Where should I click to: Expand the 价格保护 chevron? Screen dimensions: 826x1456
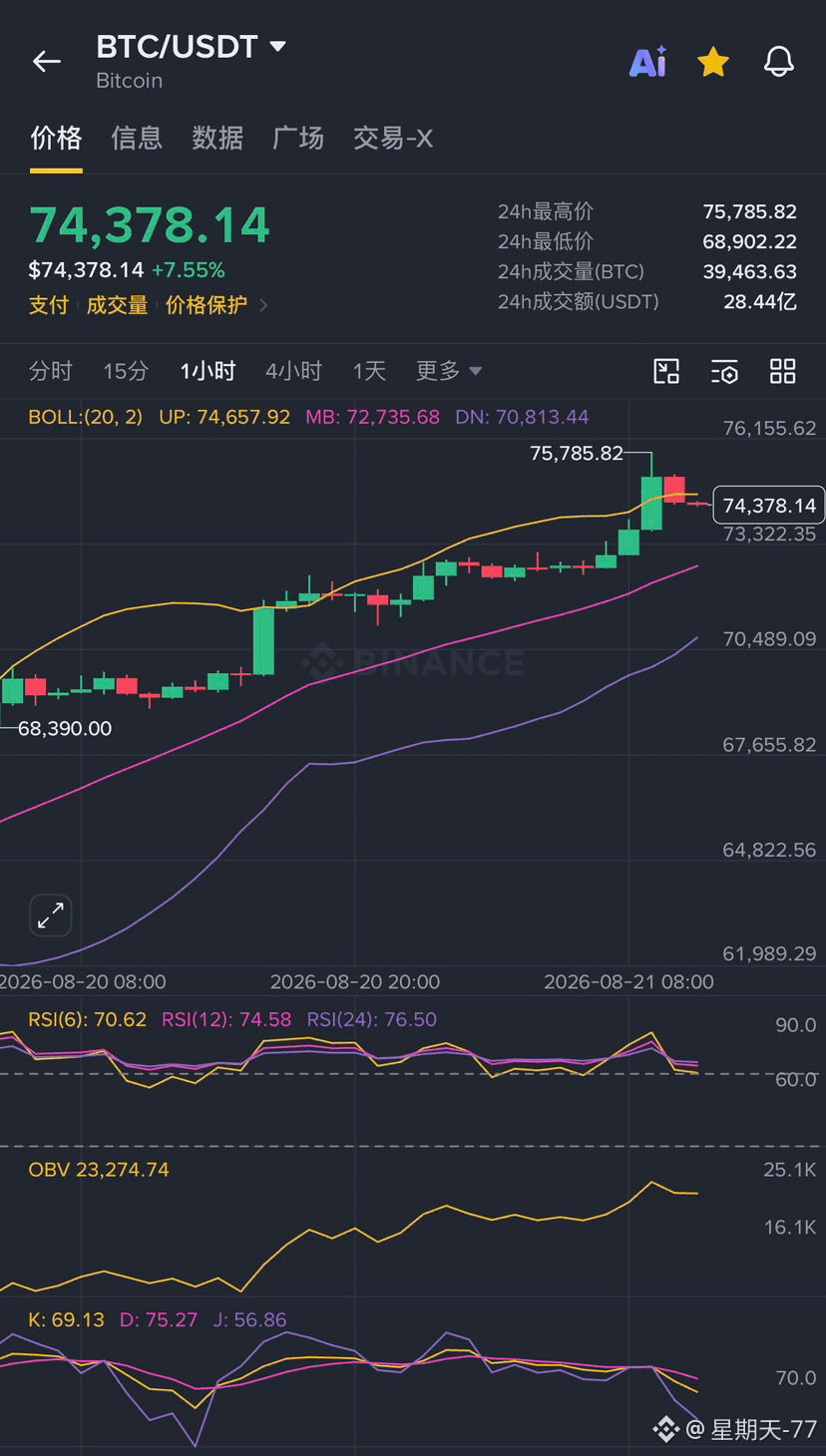[x=263, y=305]
